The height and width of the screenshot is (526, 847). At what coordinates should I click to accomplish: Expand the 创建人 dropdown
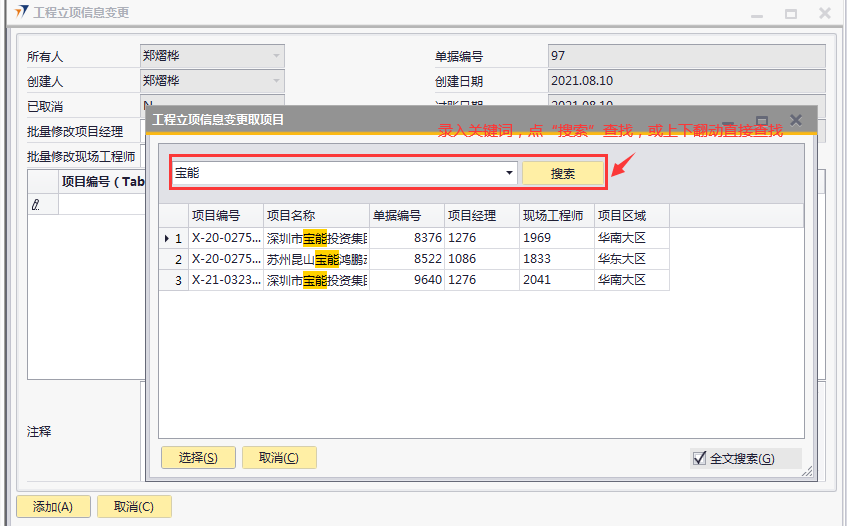[276, 81]
